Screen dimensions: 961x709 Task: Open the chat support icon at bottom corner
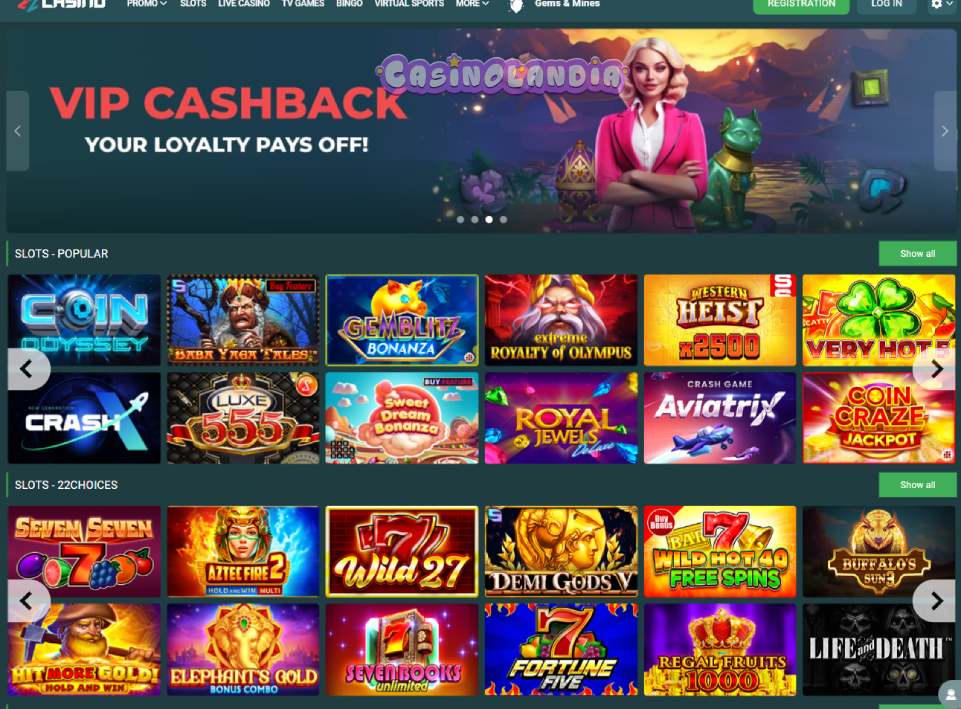click(951, 696)
